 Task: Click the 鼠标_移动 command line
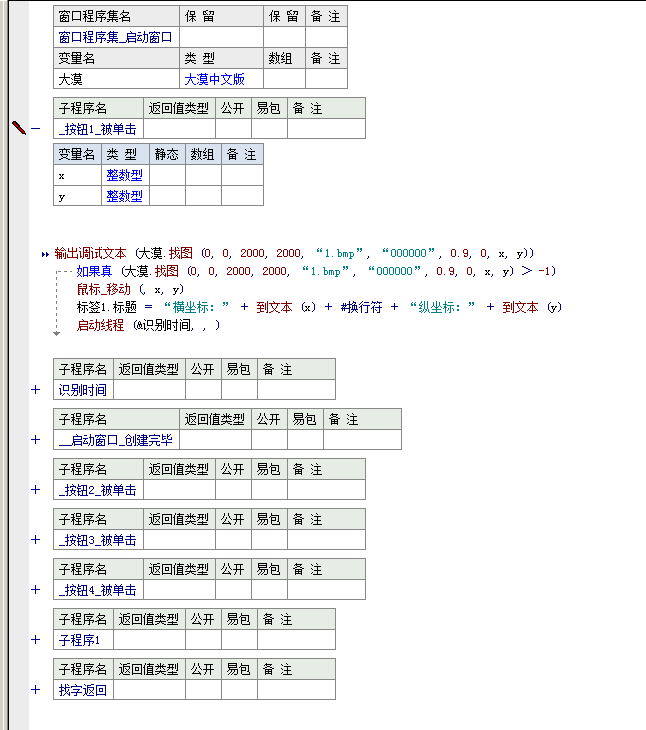(130, 289)
